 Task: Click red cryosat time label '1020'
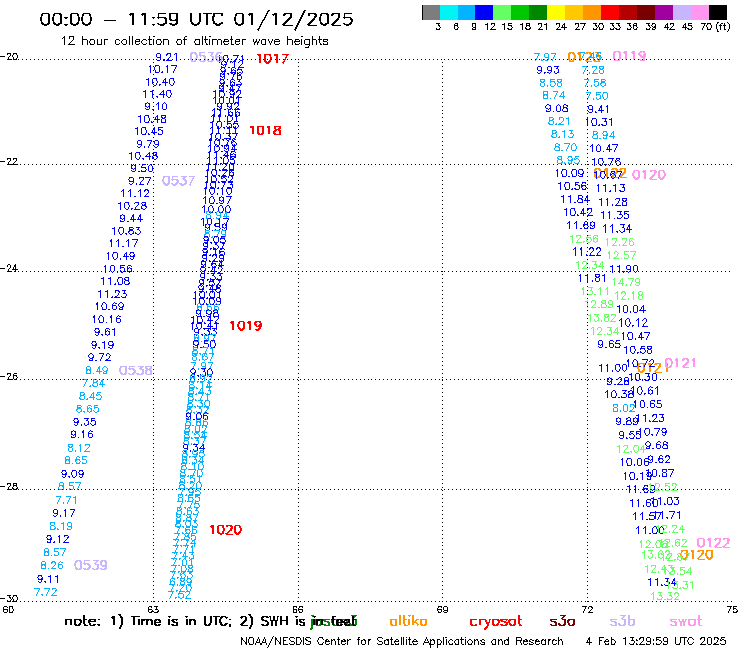click(226, 530)
